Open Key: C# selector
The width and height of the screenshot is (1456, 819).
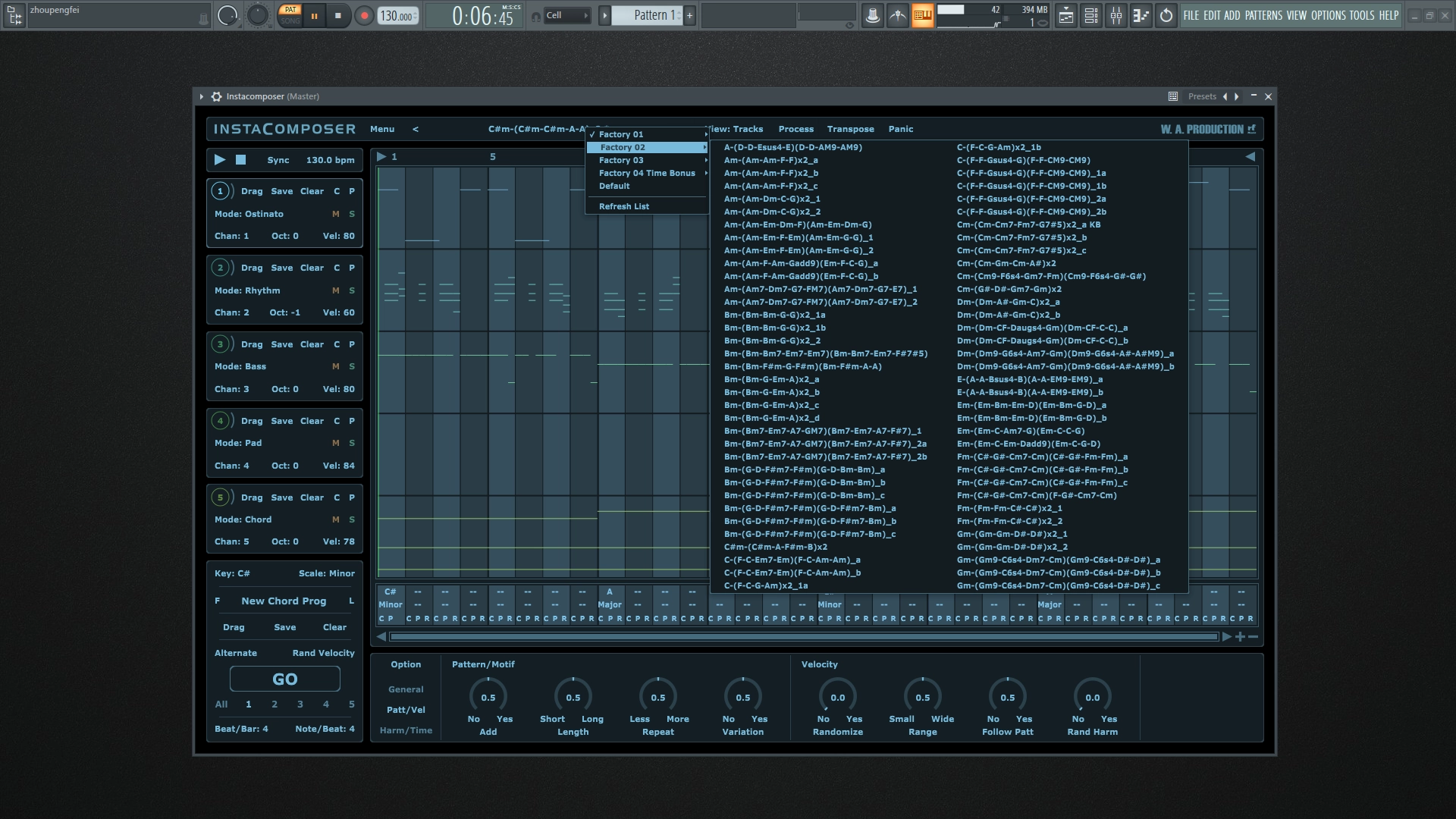point(232,573)
